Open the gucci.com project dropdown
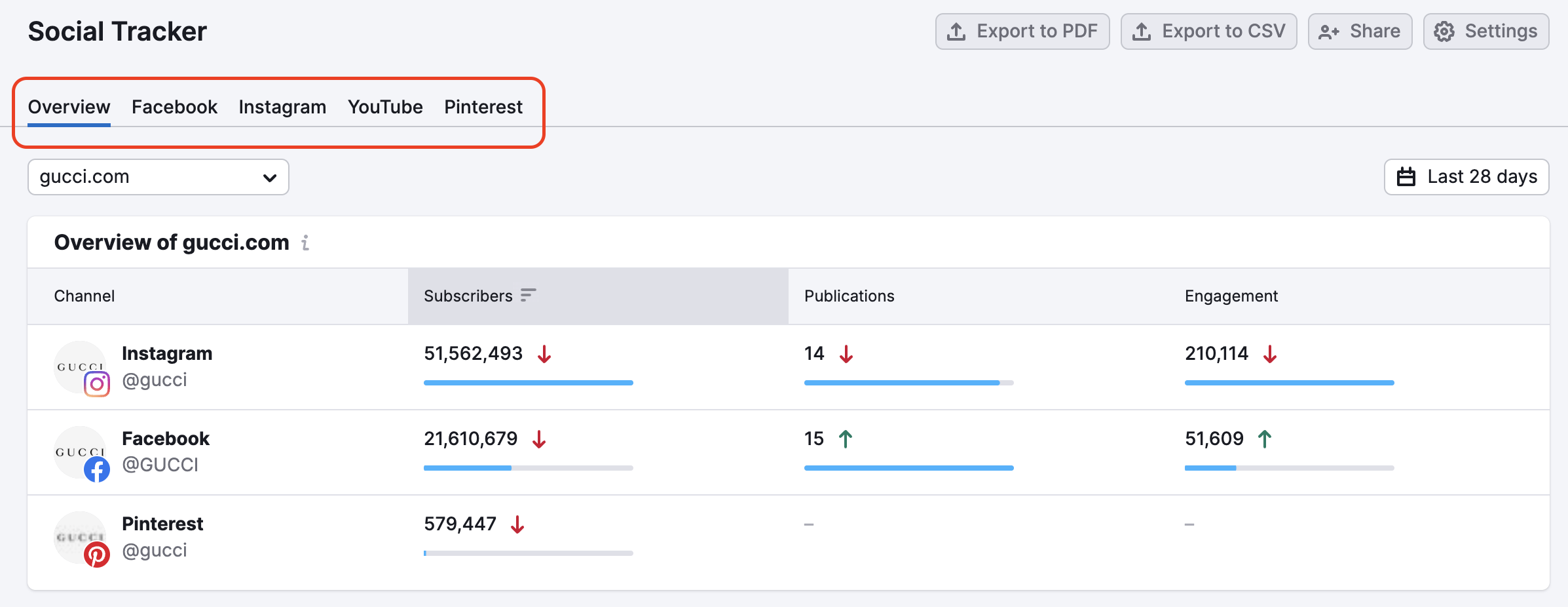The image size is (1568, 607). point(157,176)
